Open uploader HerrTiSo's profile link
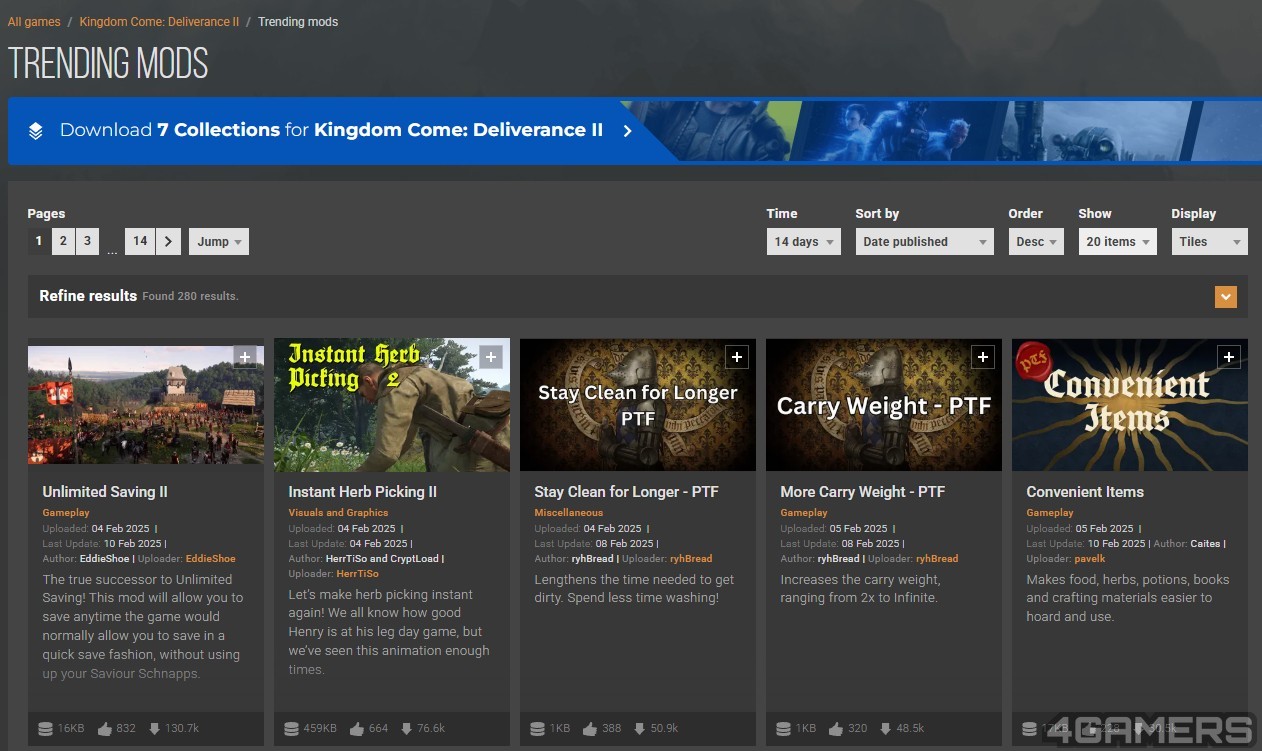Screen dimensions: 1262x751 click(358, 574)
